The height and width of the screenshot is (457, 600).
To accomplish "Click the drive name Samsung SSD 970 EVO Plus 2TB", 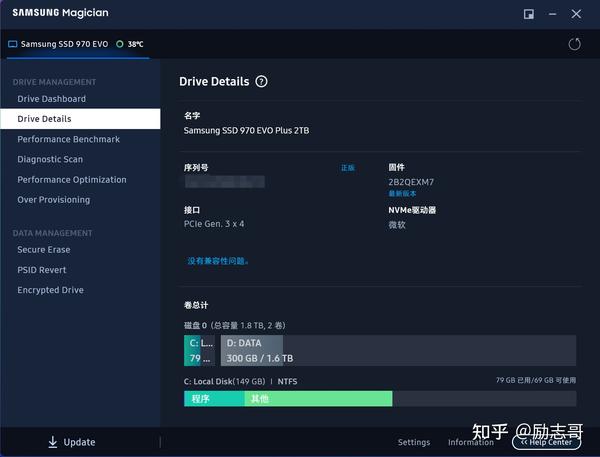I will click(x=246, y=131).
